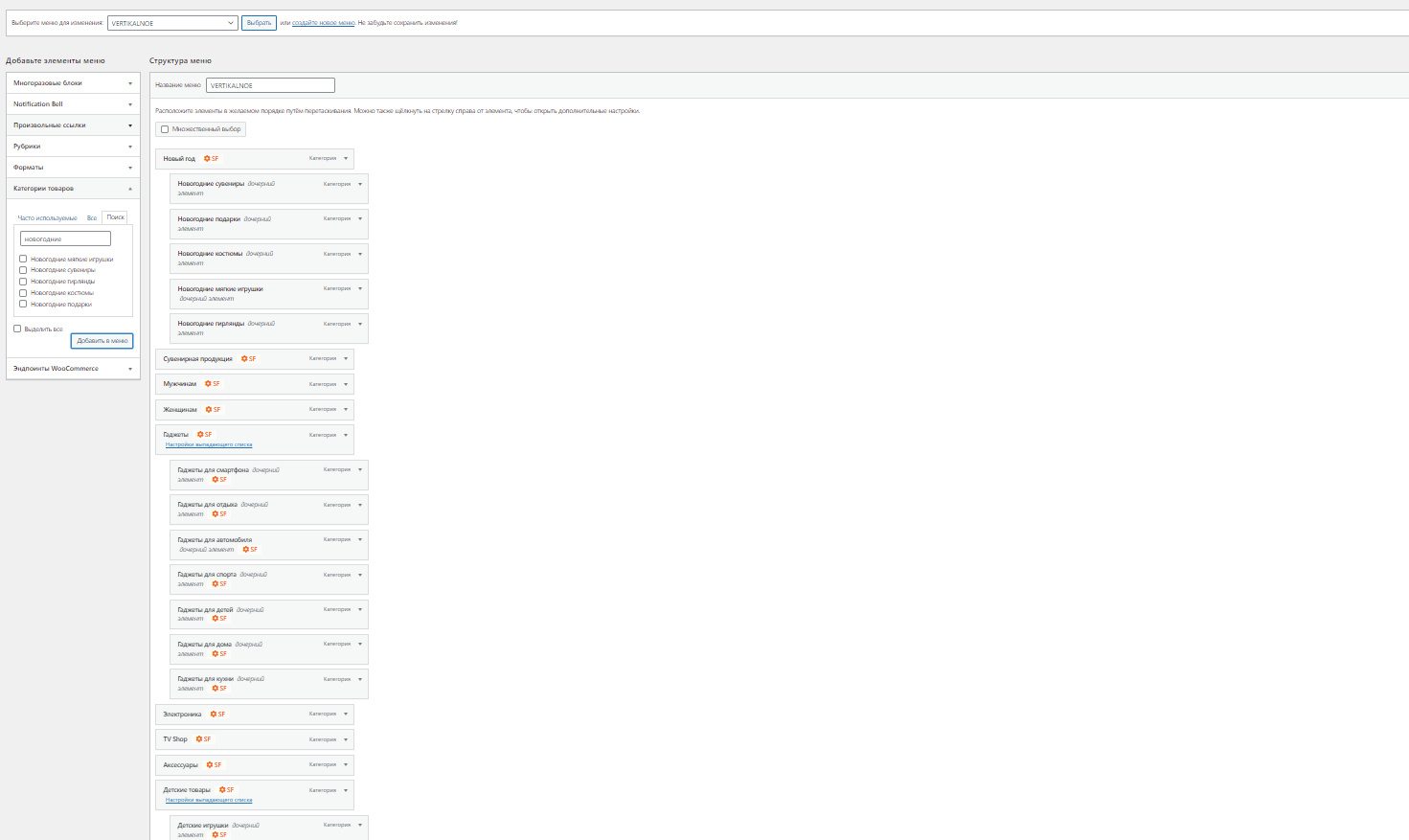Expand arrow of Электроника menu item
The width and height of the screenshot is (1409, 840).
pos(346,714)
